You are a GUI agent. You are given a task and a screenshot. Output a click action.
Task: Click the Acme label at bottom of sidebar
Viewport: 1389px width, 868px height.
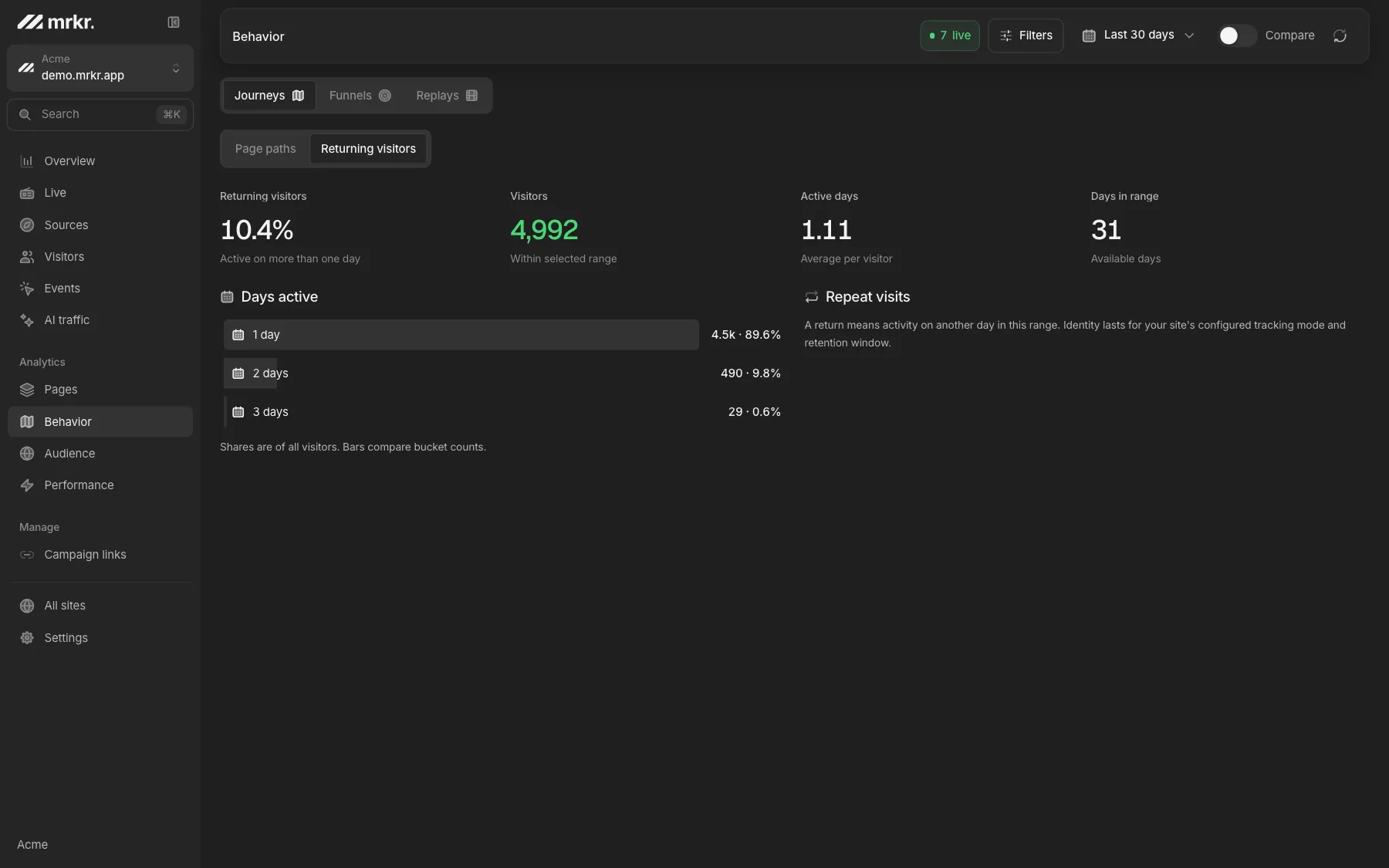[32, 845]
